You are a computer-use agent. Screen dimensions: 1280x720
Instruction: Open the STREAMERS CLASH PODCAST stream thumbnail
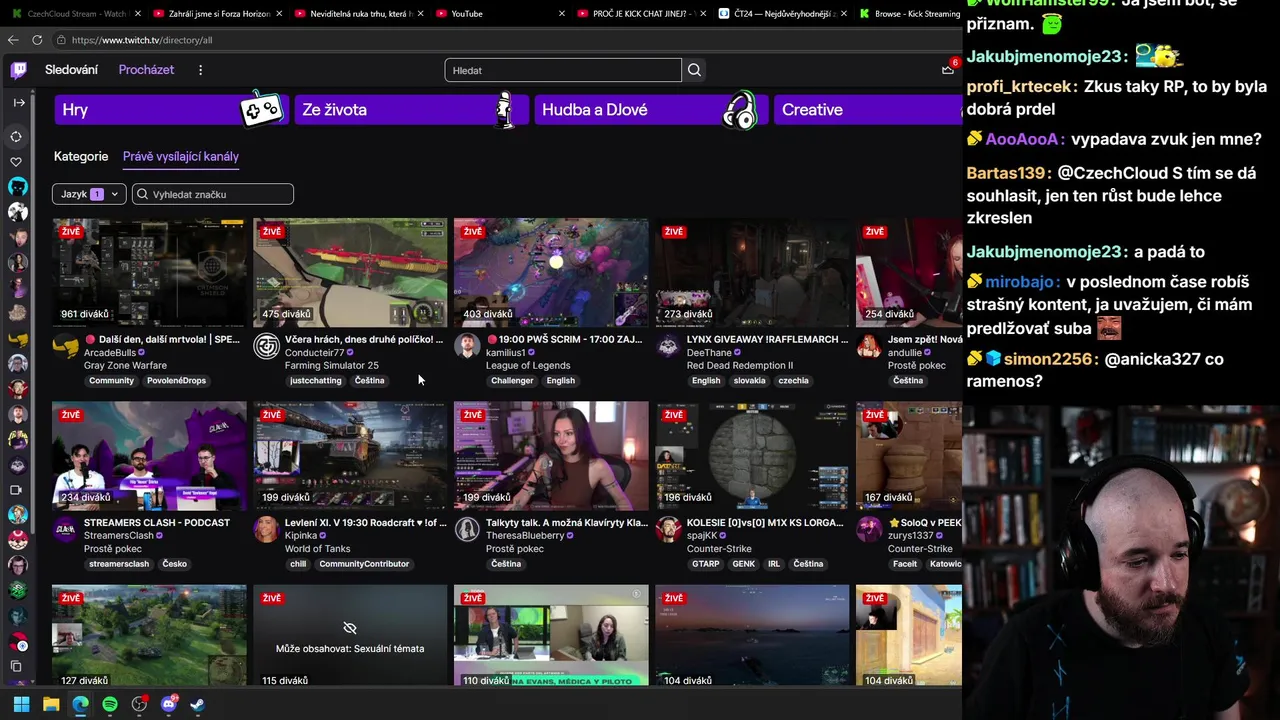click(149, 455)
